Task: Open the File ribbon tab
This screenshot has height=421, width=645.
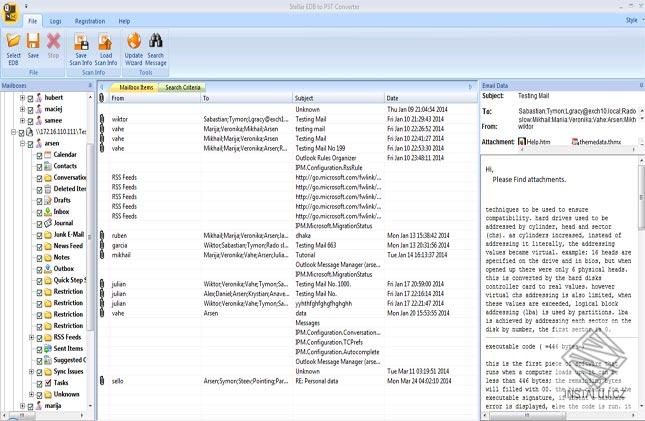Action: [32, 21]
